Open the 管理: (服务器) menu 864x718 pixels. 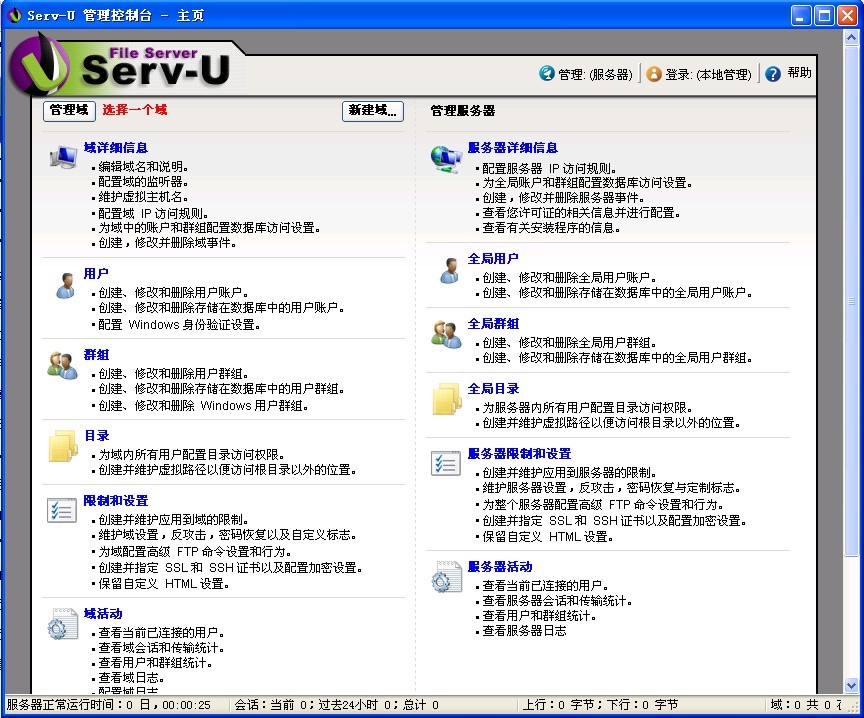pos(586,74)
